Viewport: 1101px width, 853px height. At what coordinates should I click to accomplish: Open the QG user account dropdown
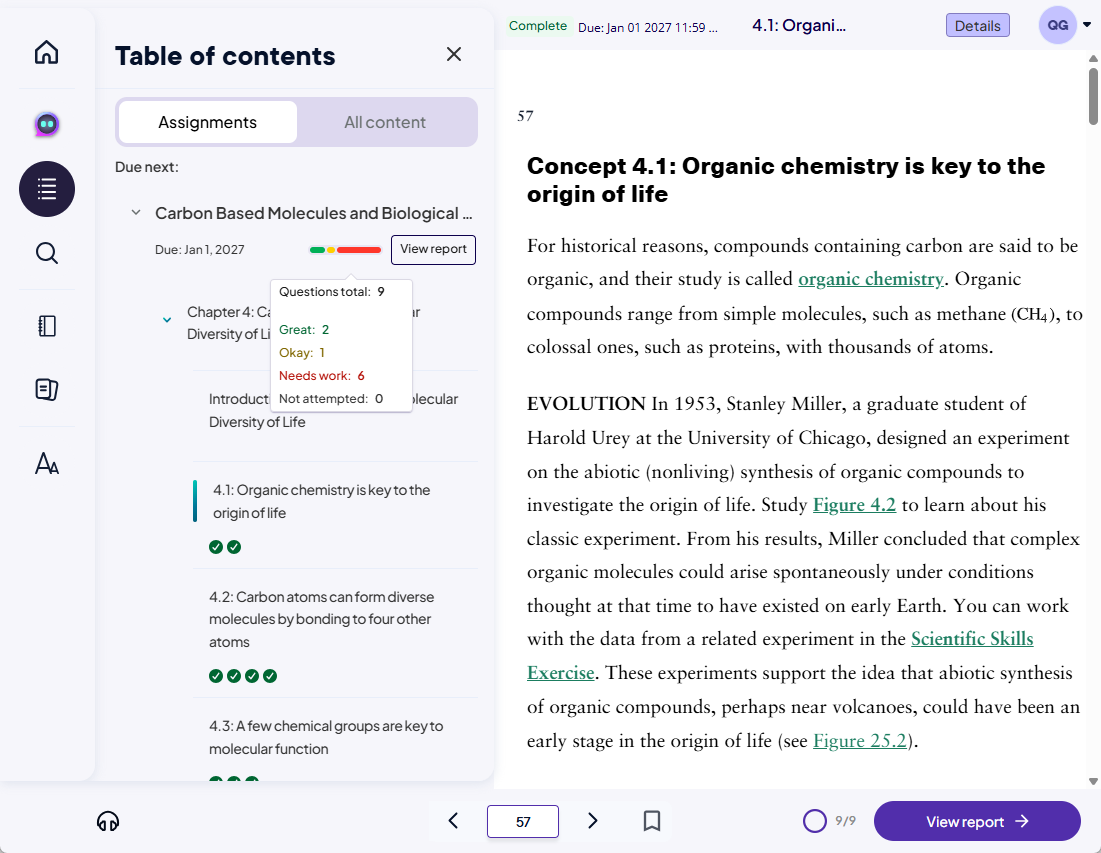1064,25
